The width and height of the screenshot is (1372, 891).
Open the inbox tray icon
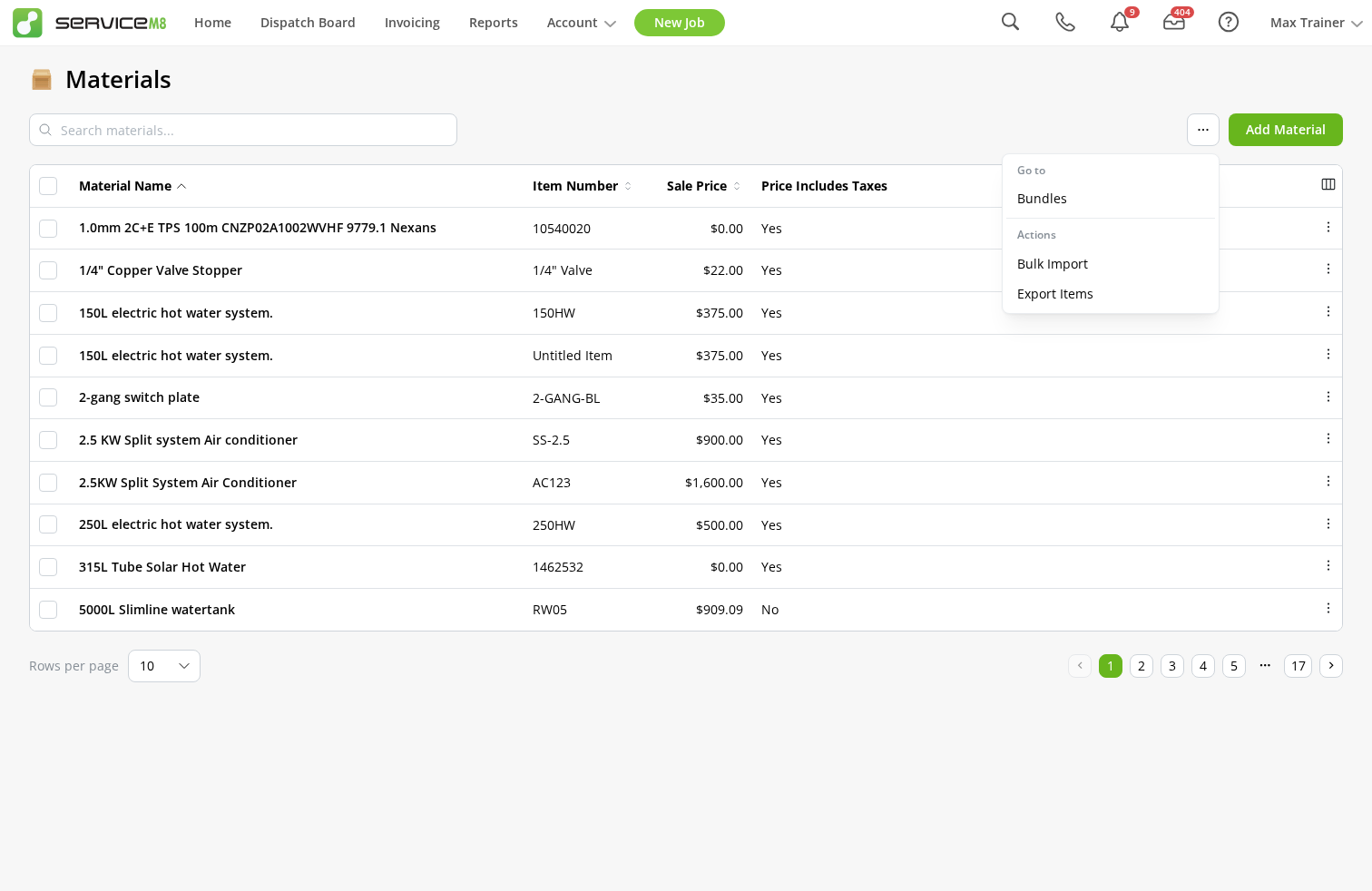point(1174,22)
